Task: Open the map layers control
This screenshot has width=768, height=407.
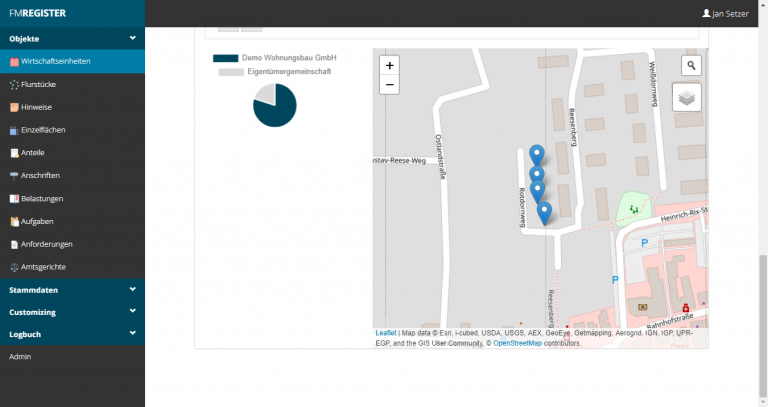Action: click(x=687, y=97)
